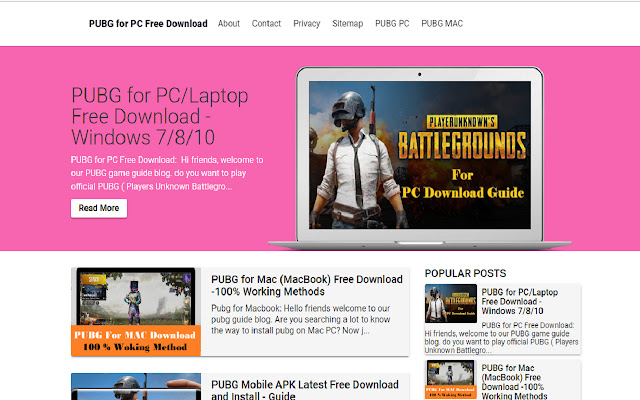
Task: Open the hero headline PUBG for PC/Laptop Free Download
Action: point(160,116)
